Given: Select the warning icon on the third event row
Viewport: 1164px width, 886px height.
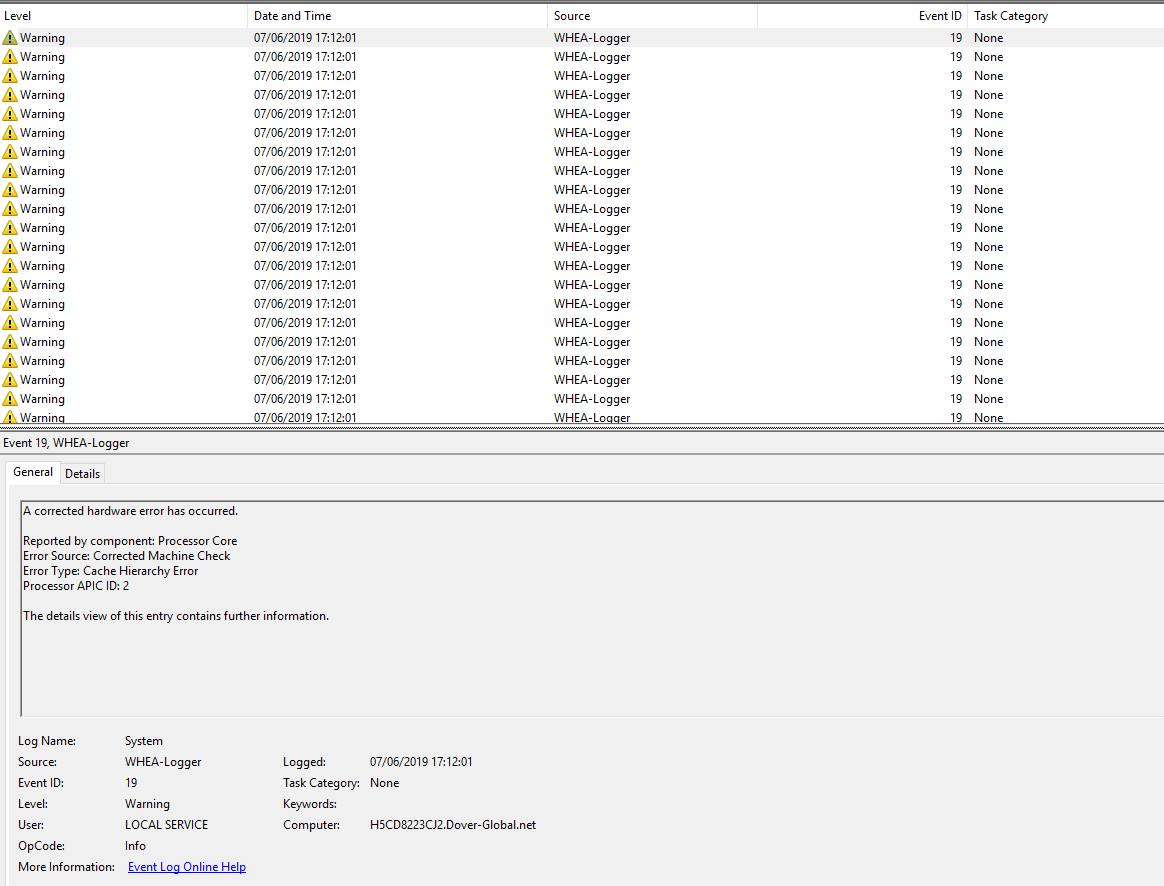Looking at the screenshot, I should click(x=9, y=75).
